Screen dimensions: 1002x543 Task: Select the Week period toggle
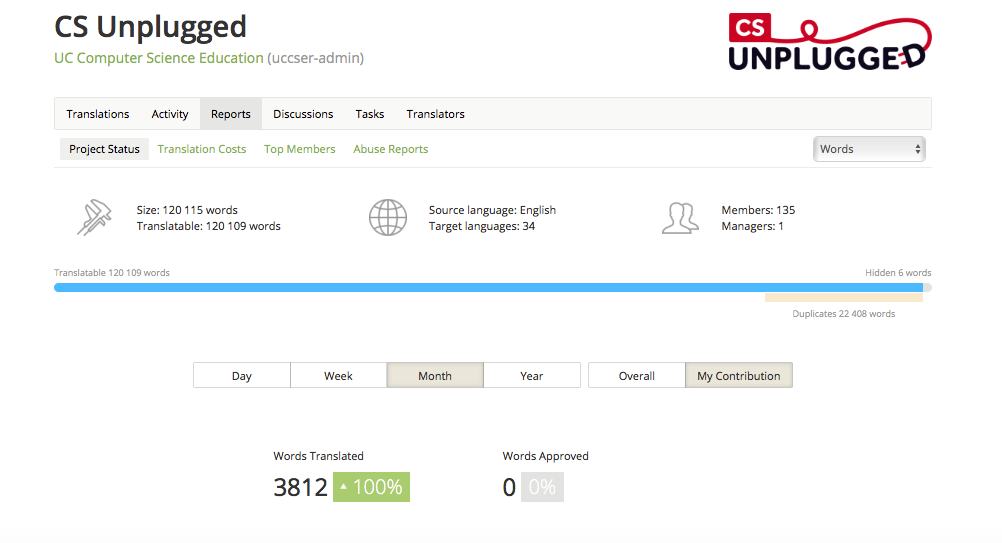click(x=338, y=376)
